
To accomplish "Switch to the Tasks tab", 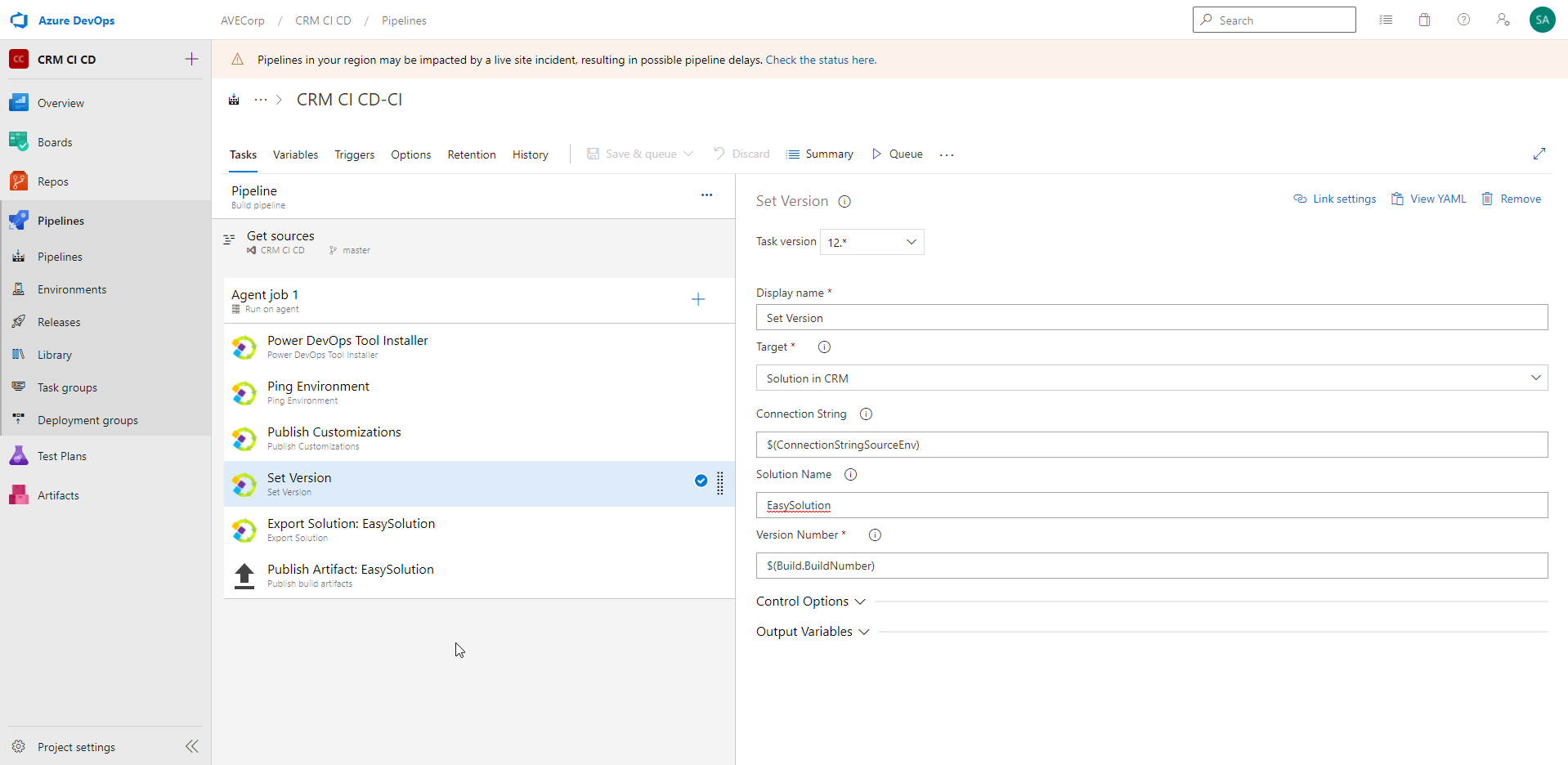I will [x=243, y=154].
